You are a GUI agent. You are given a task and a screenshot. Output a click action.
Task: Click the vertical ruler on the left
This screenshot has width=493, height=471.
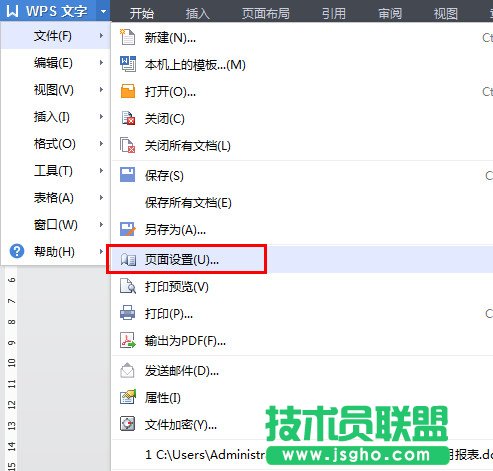coord(11,368)
